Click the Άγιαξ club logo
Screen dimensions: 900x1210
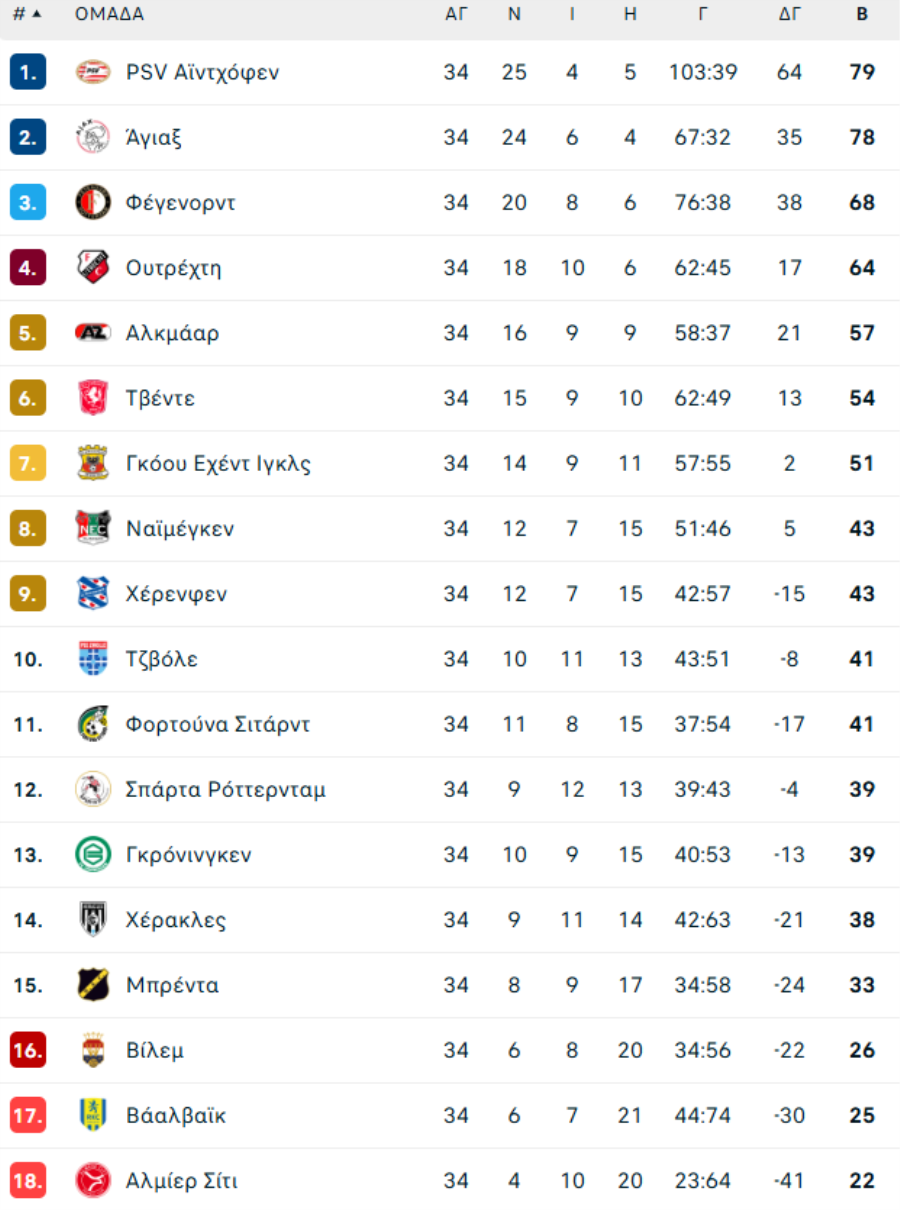point(93,137)
